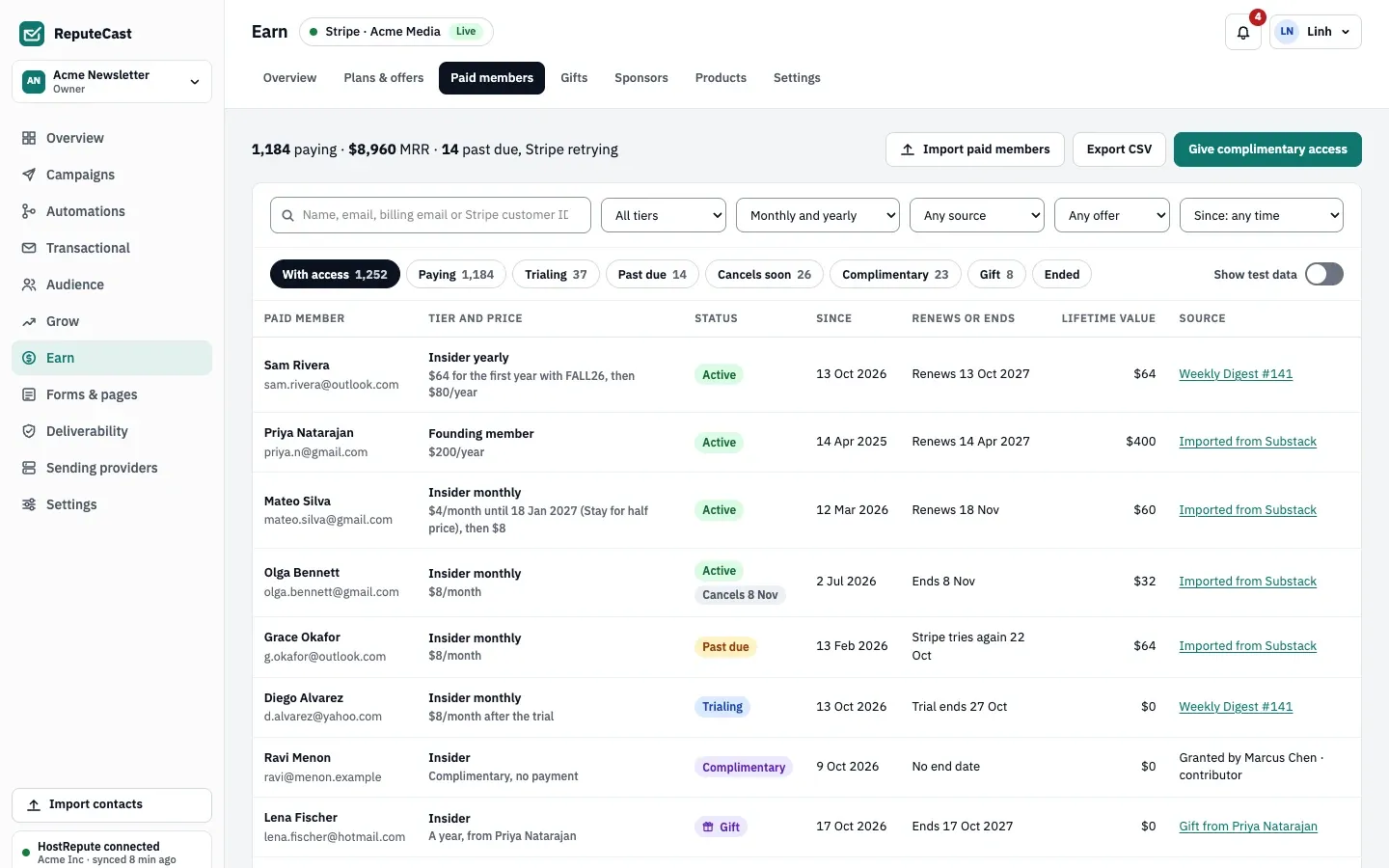The width and height of the screenshot is (1389, 868).
Task: Expand the Acme Newsletter workspace switcher
Action: (112, 82)
